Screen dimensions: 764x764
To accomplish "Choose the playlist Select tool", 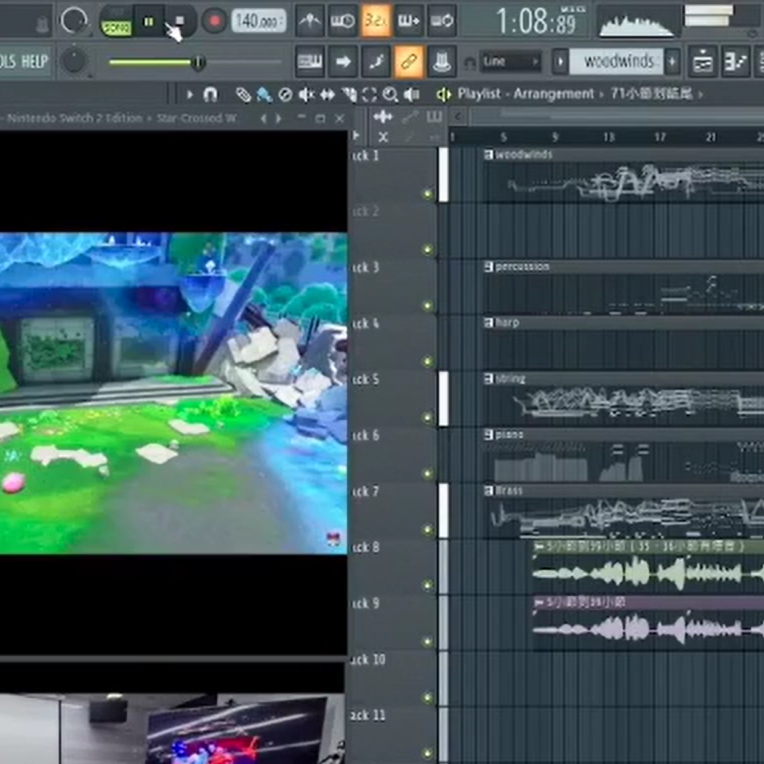I will tap(369, 95).
